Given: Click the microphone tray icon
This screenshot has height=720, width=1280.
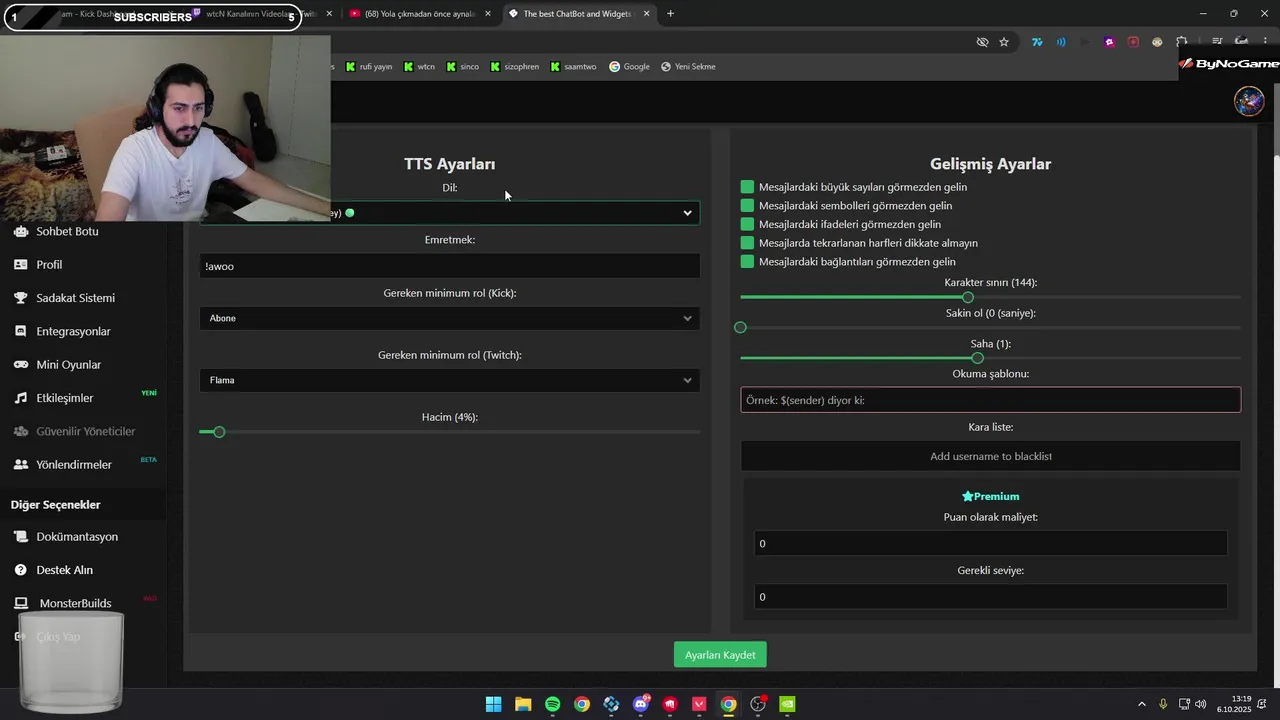Looking at the screenshot, I should 1163,704.
